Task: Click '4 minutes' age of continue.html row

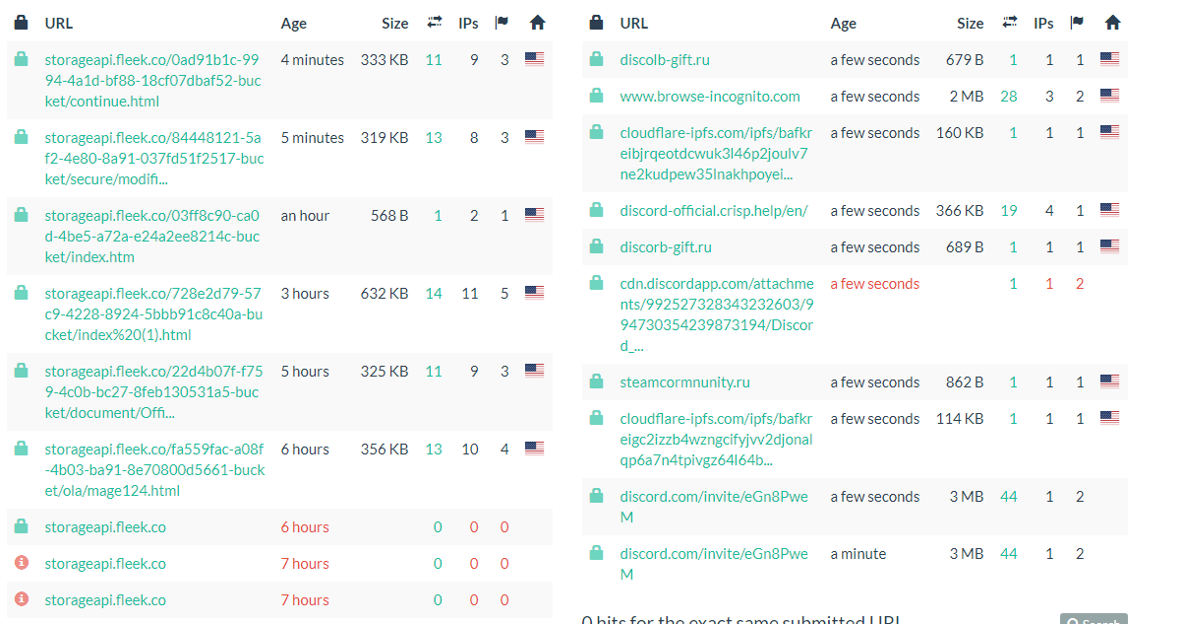Action: click(x=312, y=60)
